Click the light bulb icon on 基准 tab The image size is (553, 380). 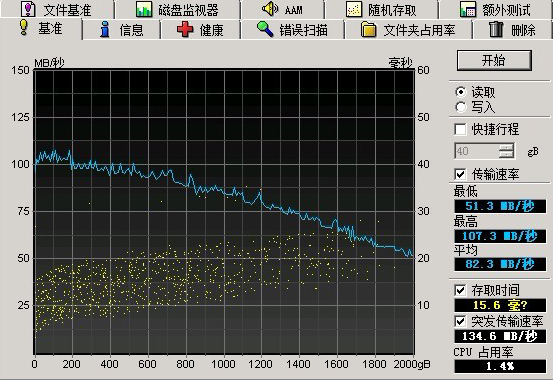pos(24,28)
